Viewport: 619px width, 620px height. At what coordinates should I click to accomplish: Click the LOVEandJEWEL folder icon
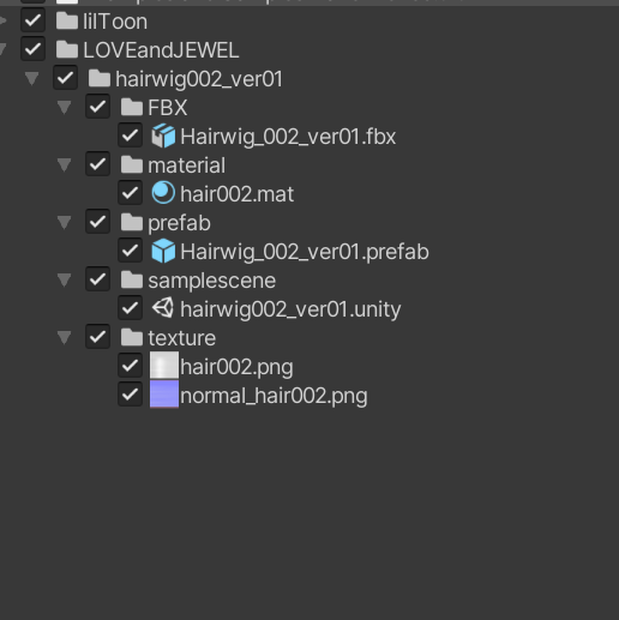pyautogui.click(x=67, y=49)
